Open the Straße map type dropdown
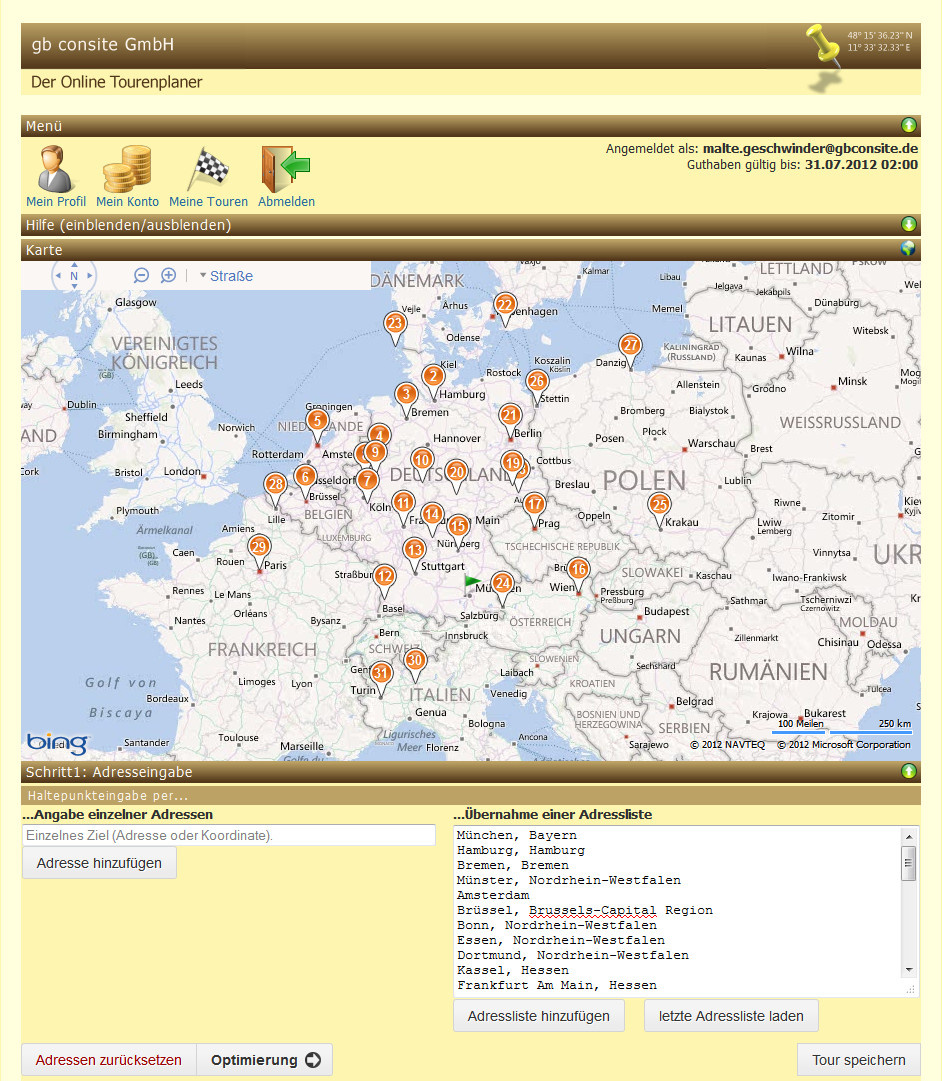The width and height of the screenshot is (942, 1081). coord(226,276)
